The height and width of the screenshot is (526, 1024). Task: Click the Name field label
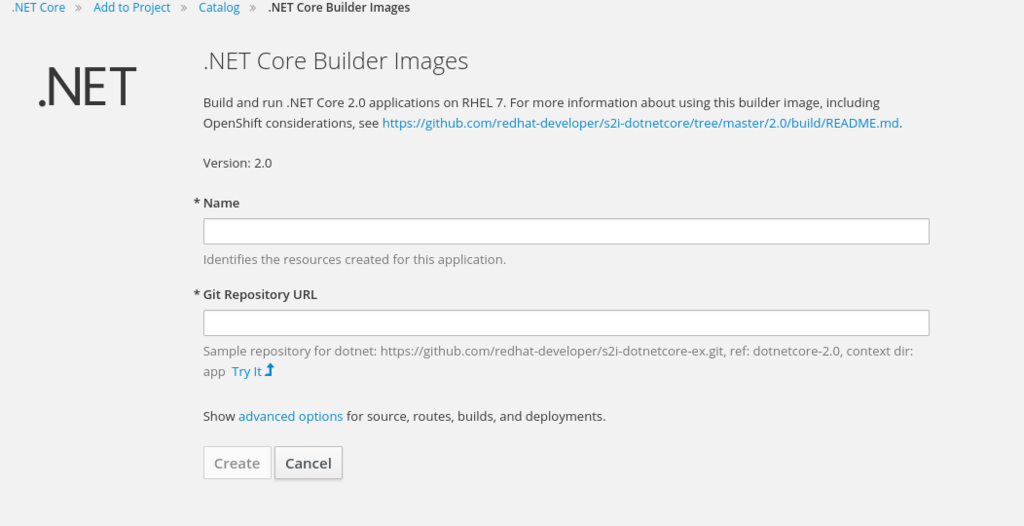pos(221,203)
